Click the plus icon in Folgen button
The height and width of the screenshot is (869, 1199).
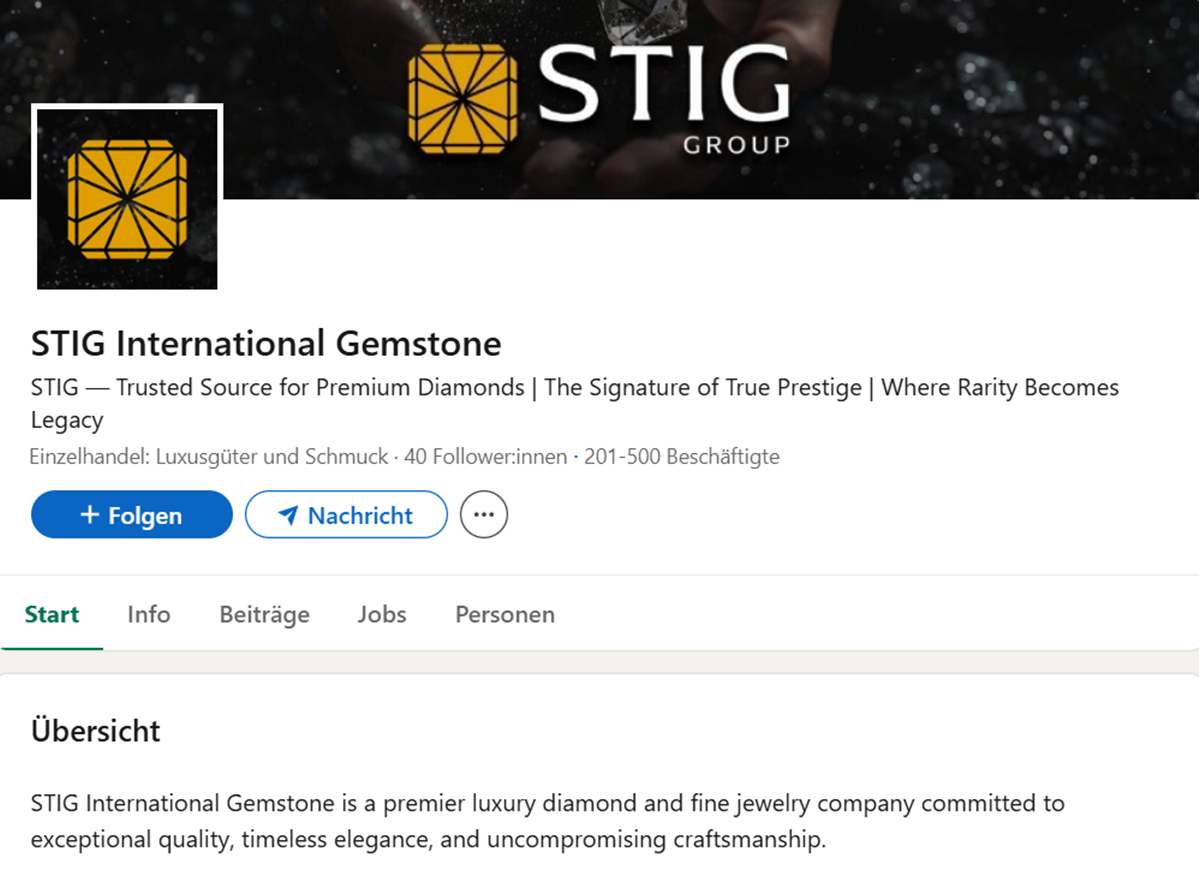click(89, 515)
